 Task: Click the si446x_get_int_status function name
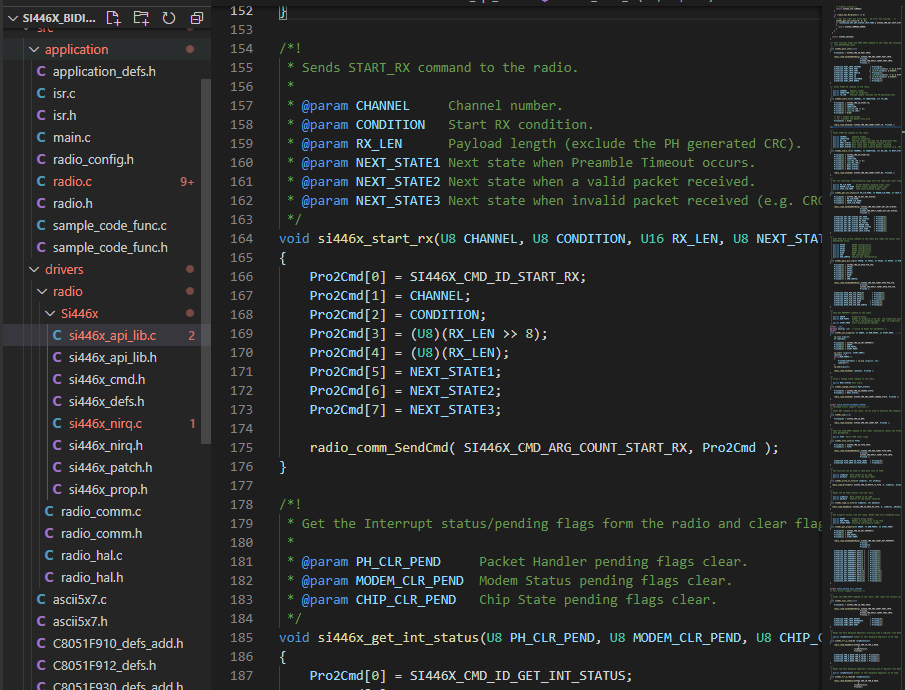pyautogui.click(x=399, y=638)
